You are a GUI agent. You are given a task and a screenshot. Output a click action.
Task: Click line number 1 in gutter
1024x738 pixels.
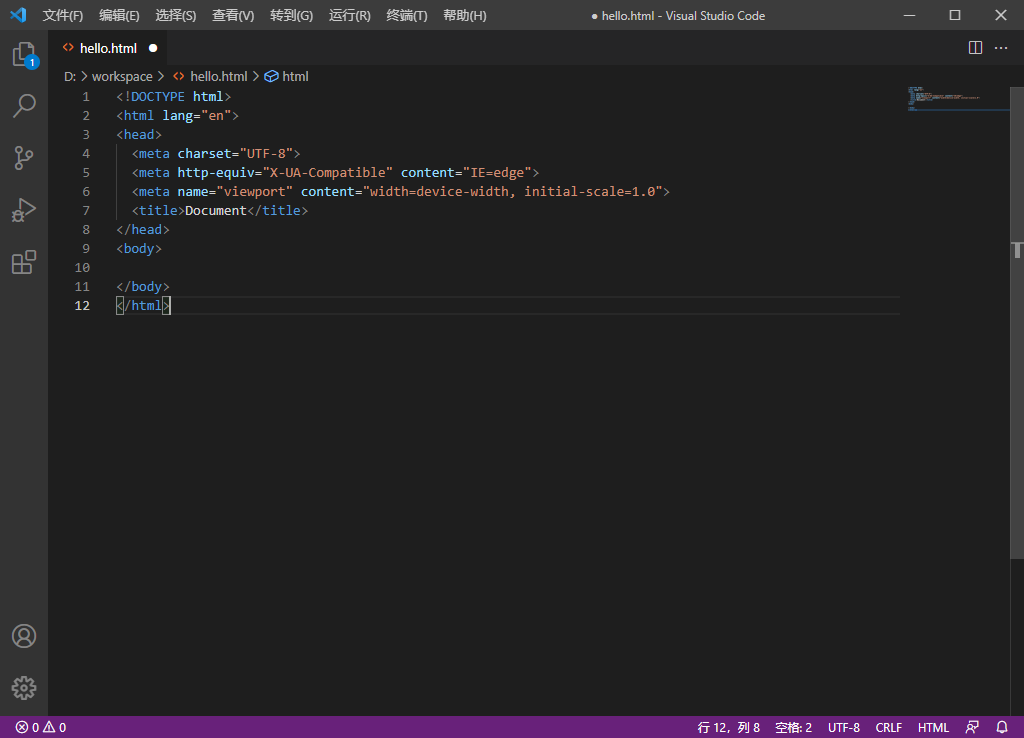pos(86,97)
